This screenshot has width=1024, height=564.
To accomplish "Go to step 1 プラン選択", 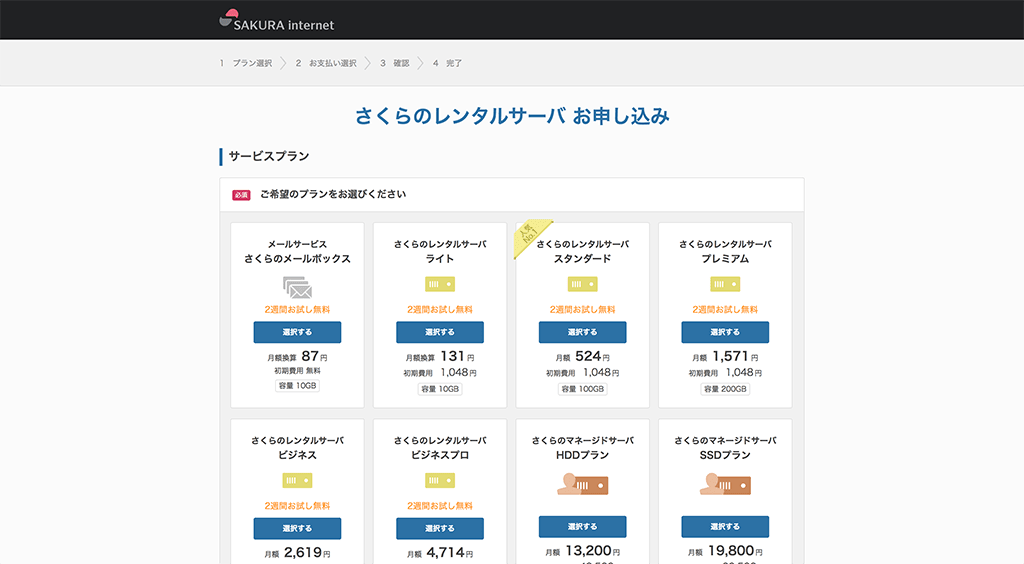I will tap(246, 63).
